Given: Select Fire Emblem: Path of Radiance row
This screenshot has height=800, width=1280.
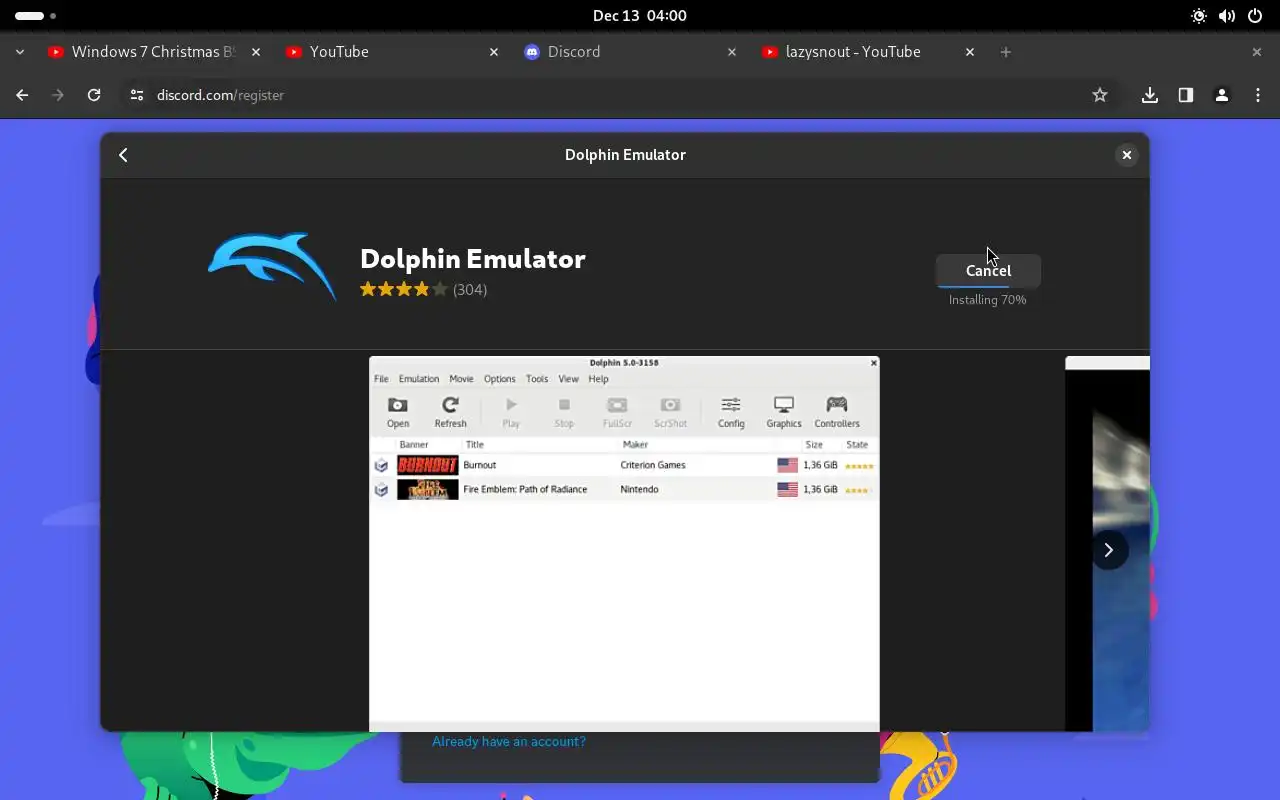Looking at the screenshot, I should click(624, 489).
